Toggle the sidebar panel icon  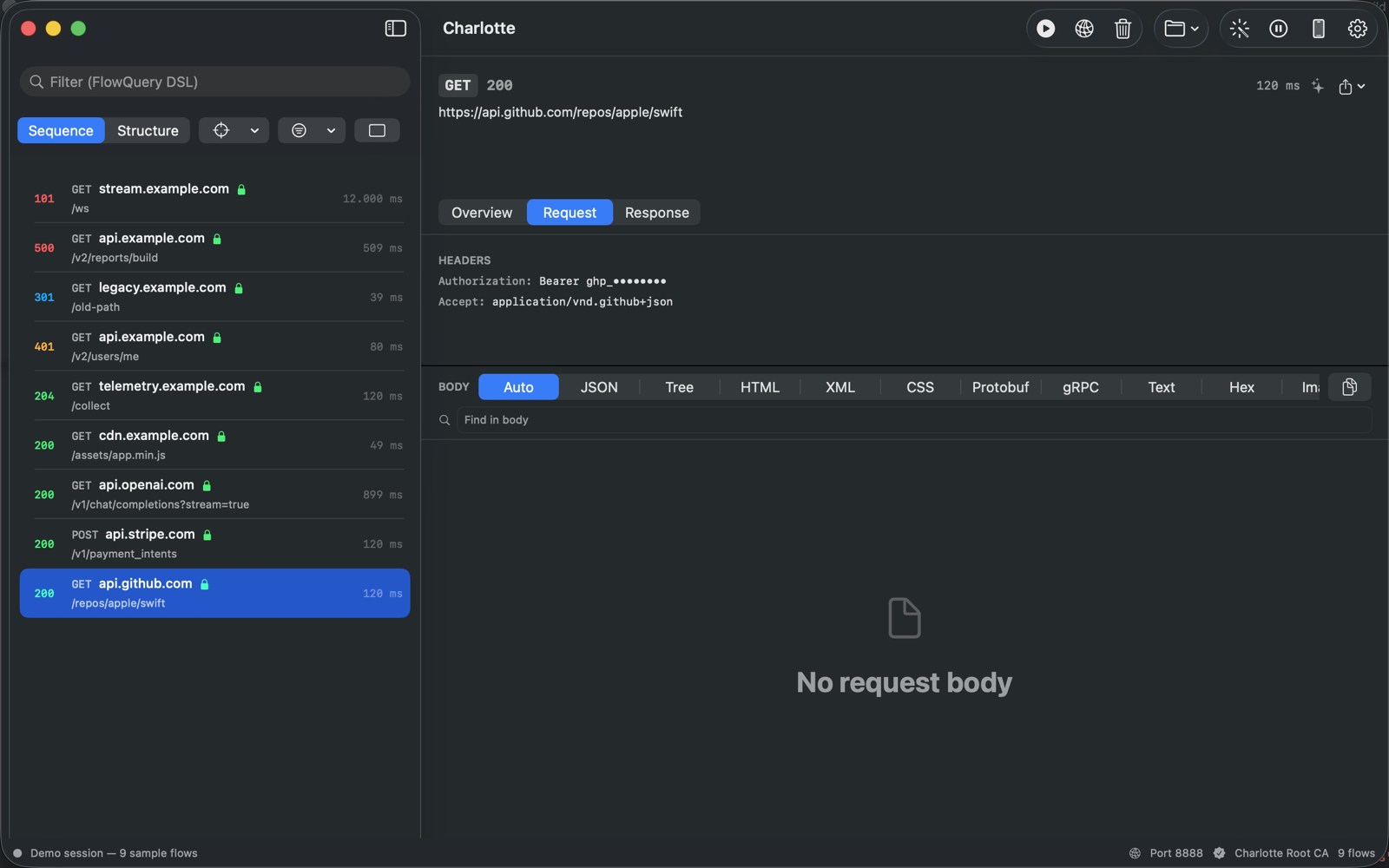click(x=396, y=29)
